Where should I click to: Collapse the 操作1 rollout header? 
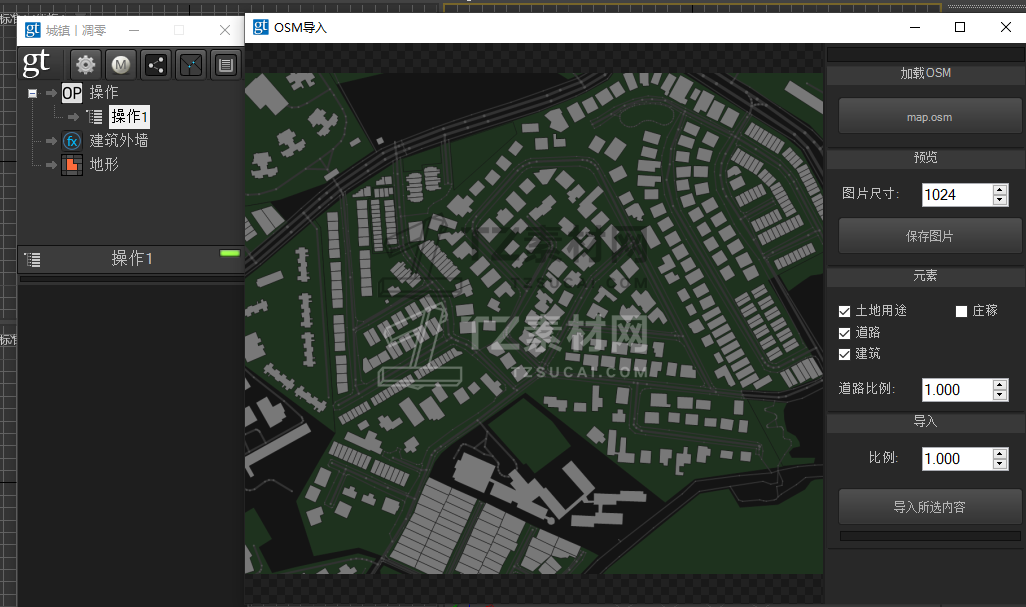click(x=132, y=259)
